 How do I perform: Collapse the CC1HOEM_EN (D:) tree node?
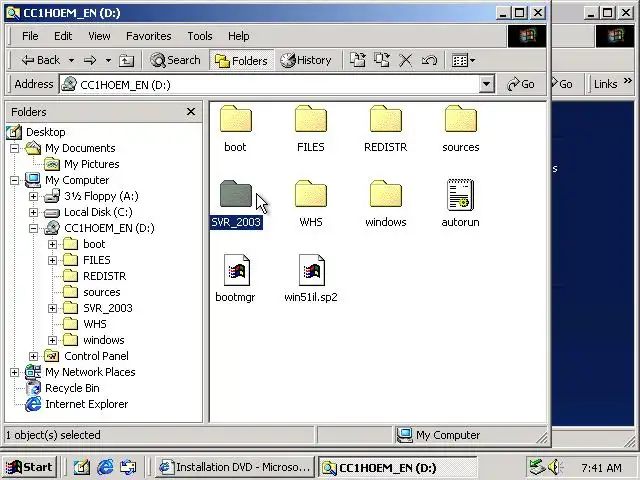tap(33, 228)
